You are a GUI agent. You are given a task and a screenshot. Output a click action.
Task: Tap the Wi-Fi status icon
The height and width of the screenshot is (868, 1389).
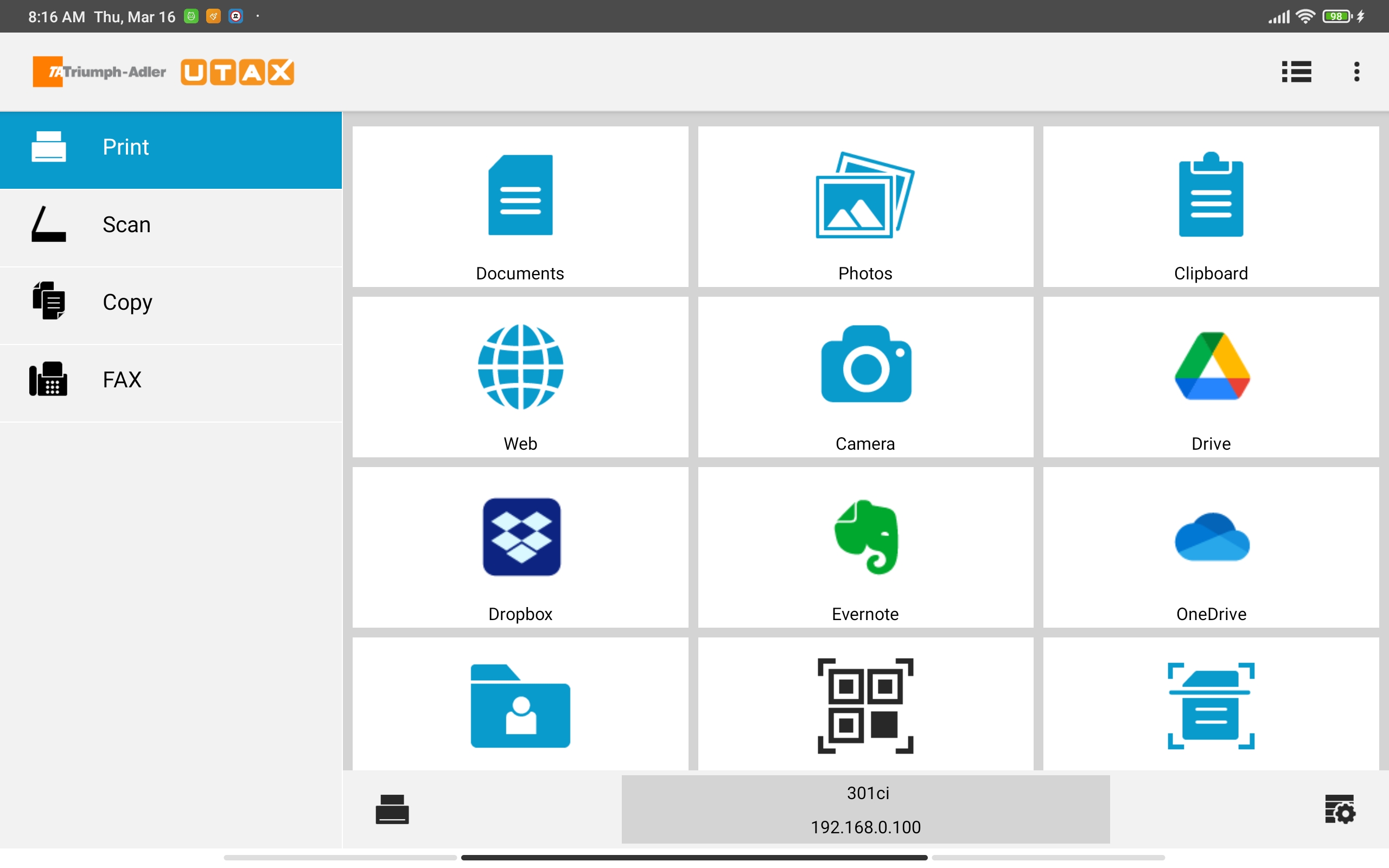pos(1306,17)
